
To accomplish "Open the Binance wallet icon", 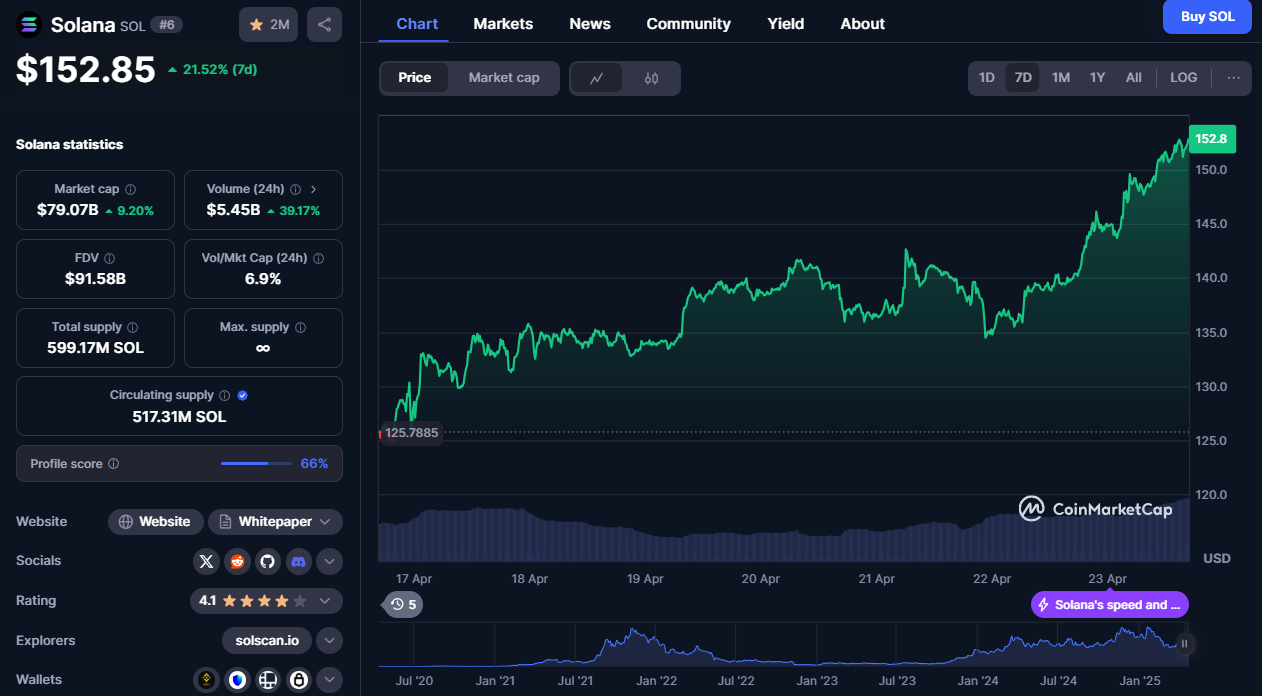I will coord(206,680).
